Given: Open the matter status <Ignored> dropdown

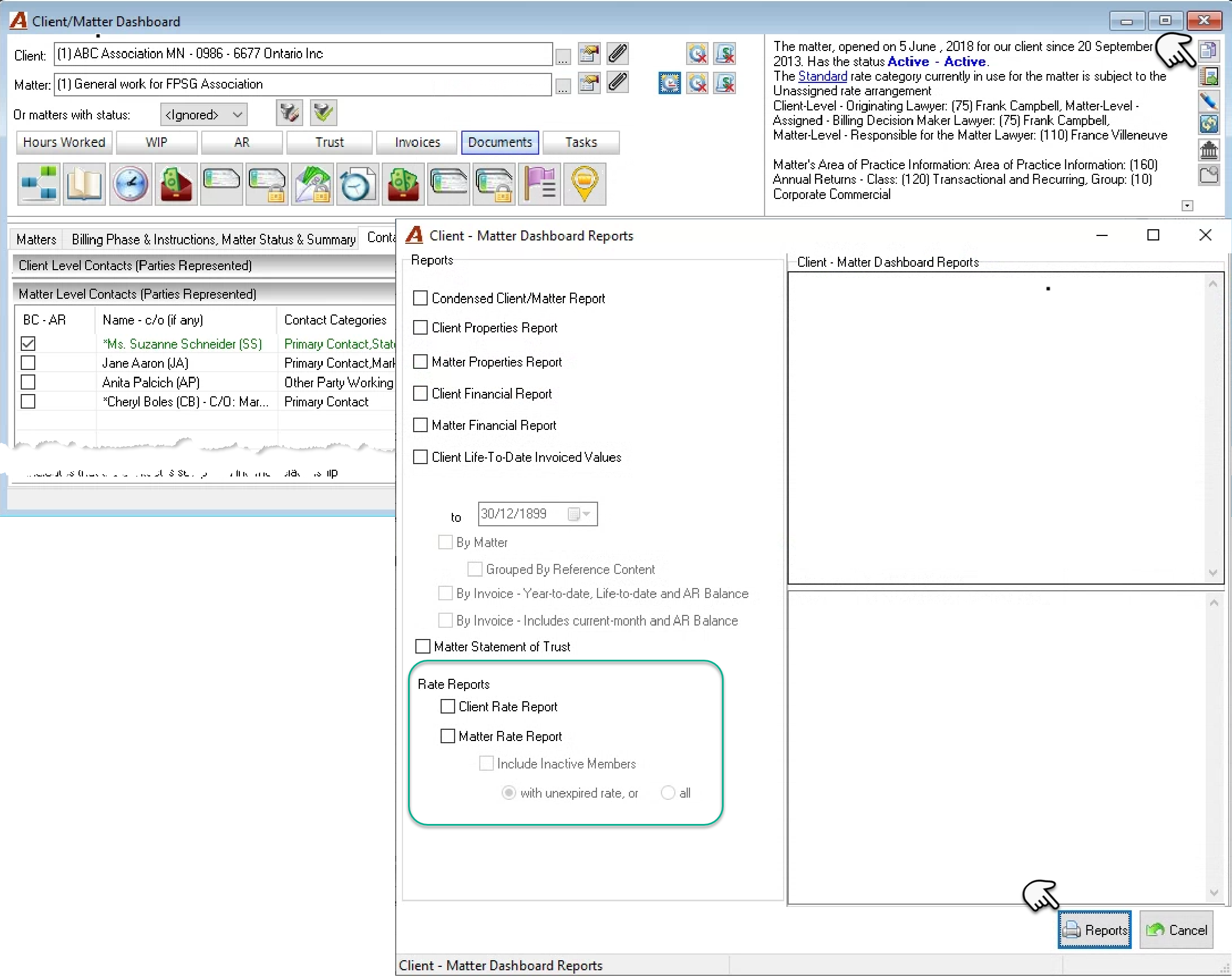Looking at the screenshot, I should tap(203, 115).
